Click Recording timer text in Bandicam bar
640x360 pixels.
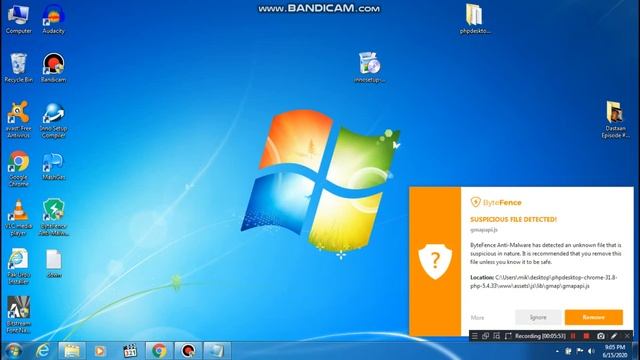point(540,336)
